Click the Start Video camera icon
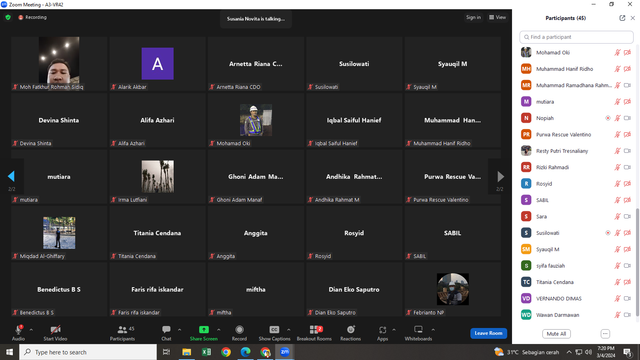The width and height of the screenshot is (640, 360). pos(56,329)
